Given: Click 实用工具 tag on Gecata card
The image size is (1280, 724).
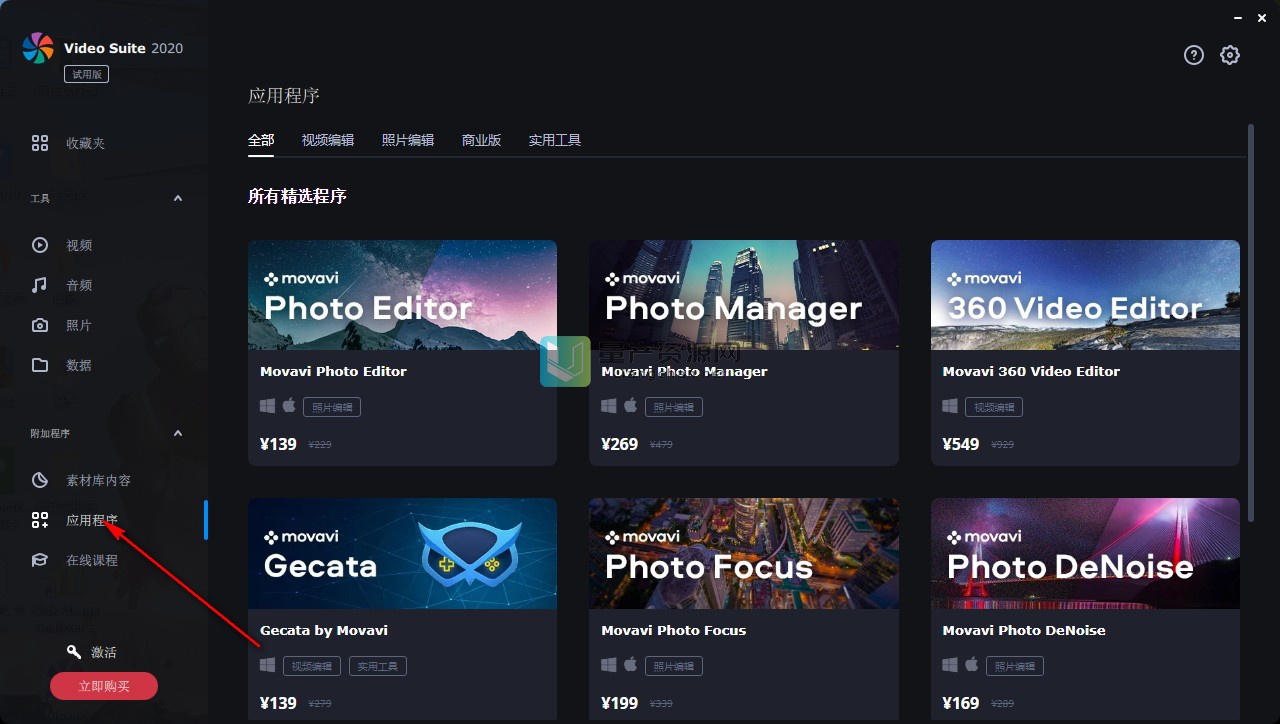Looking at the screenshot, I should click(x=378, y=666).
